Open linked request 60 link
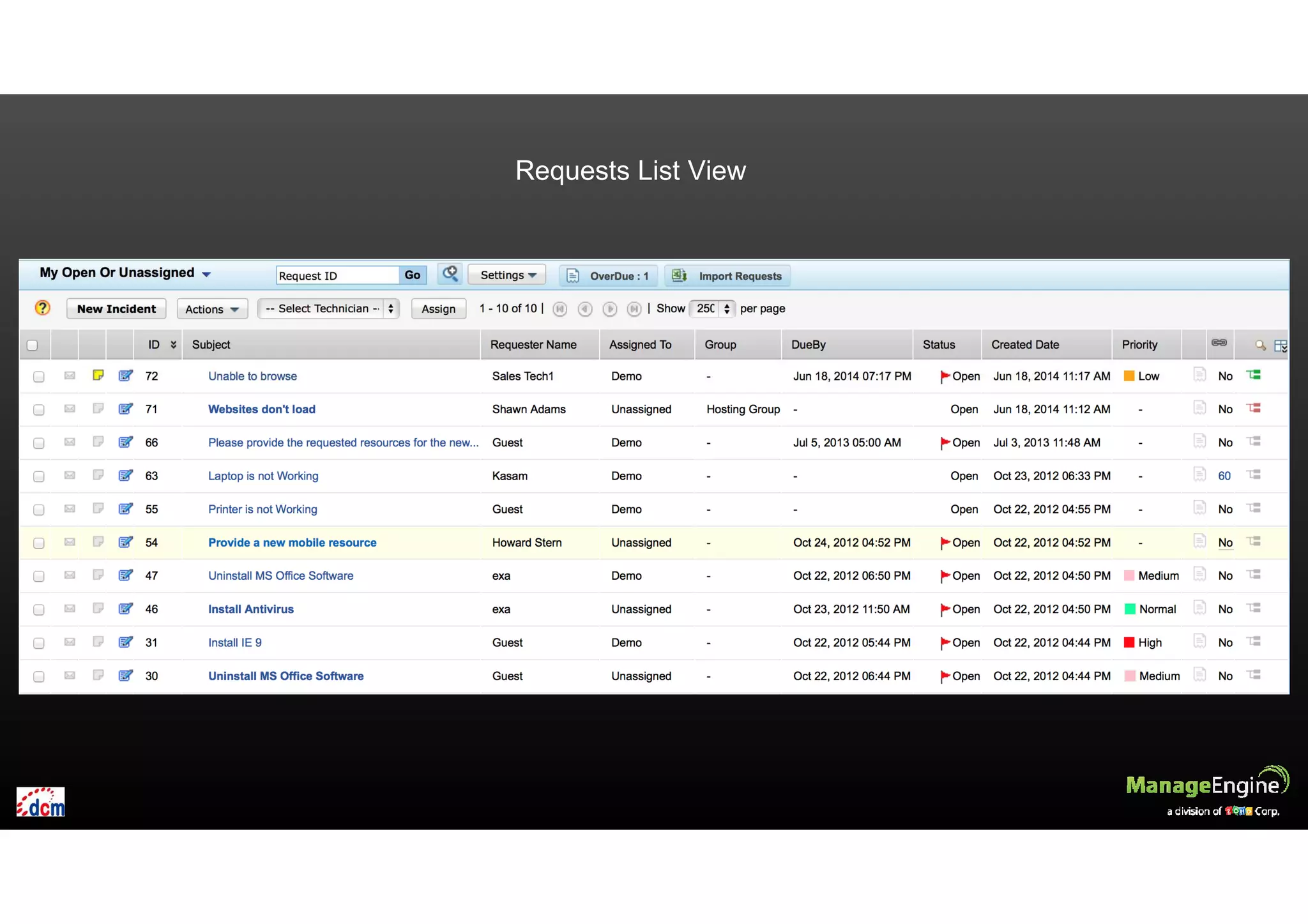Viewport: 1308px width, 924px height. (1224, 476)
